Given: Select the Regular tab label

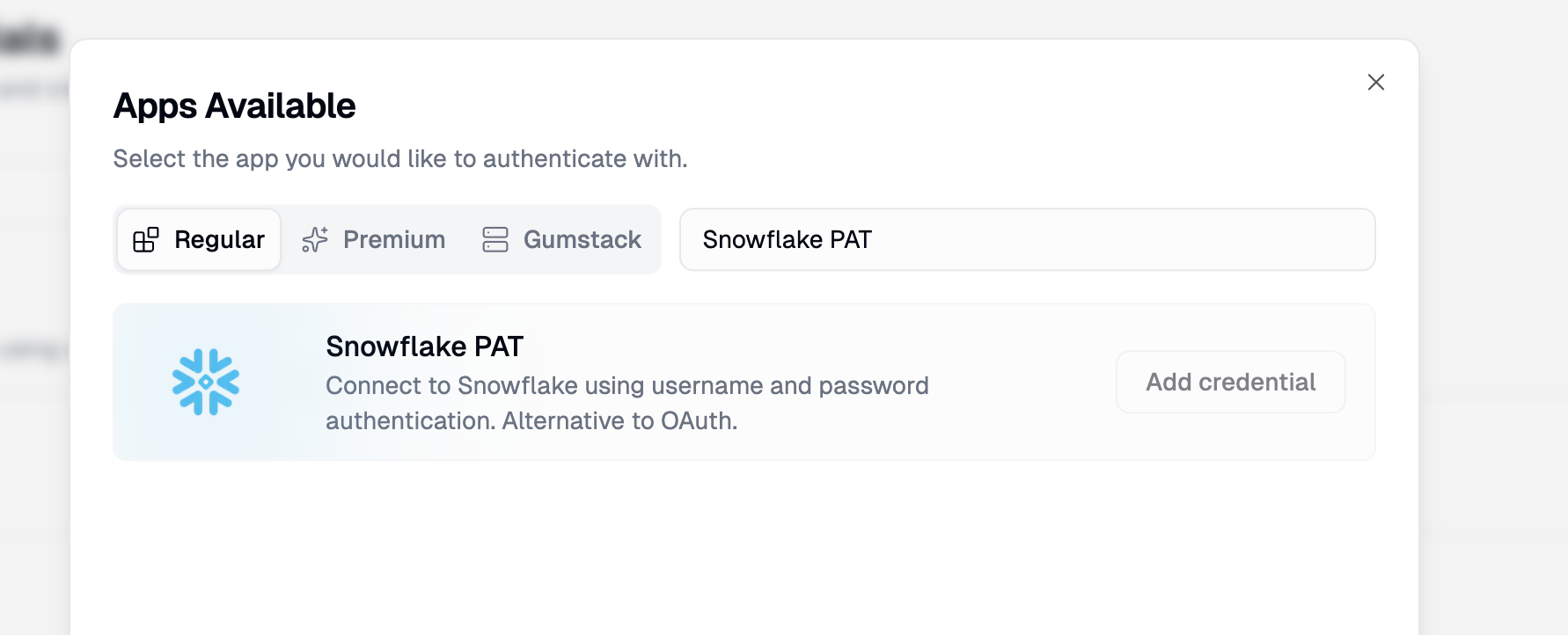Looking at the screenshot, I should tap(219, 239).
